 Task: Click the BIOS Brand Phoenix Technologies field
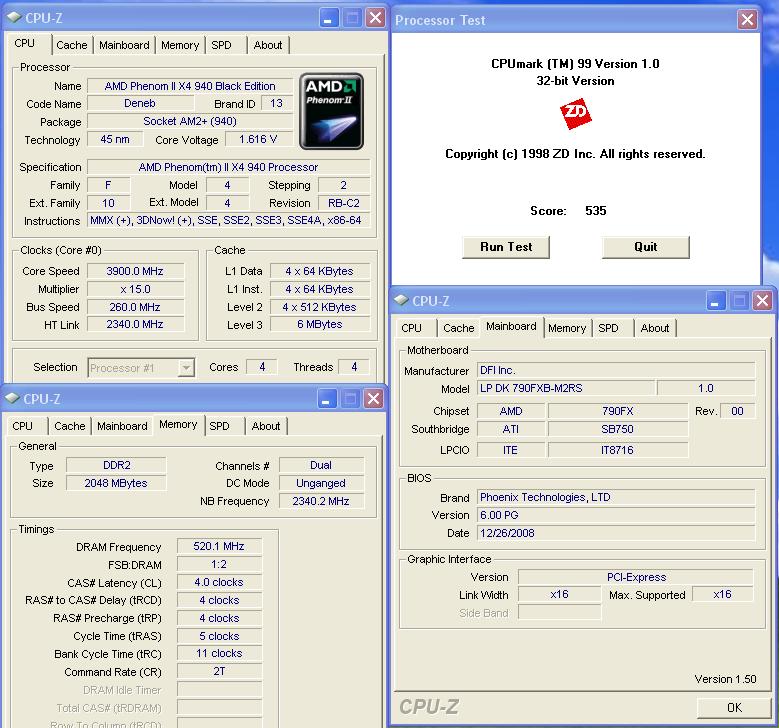(x=616, y=497)
